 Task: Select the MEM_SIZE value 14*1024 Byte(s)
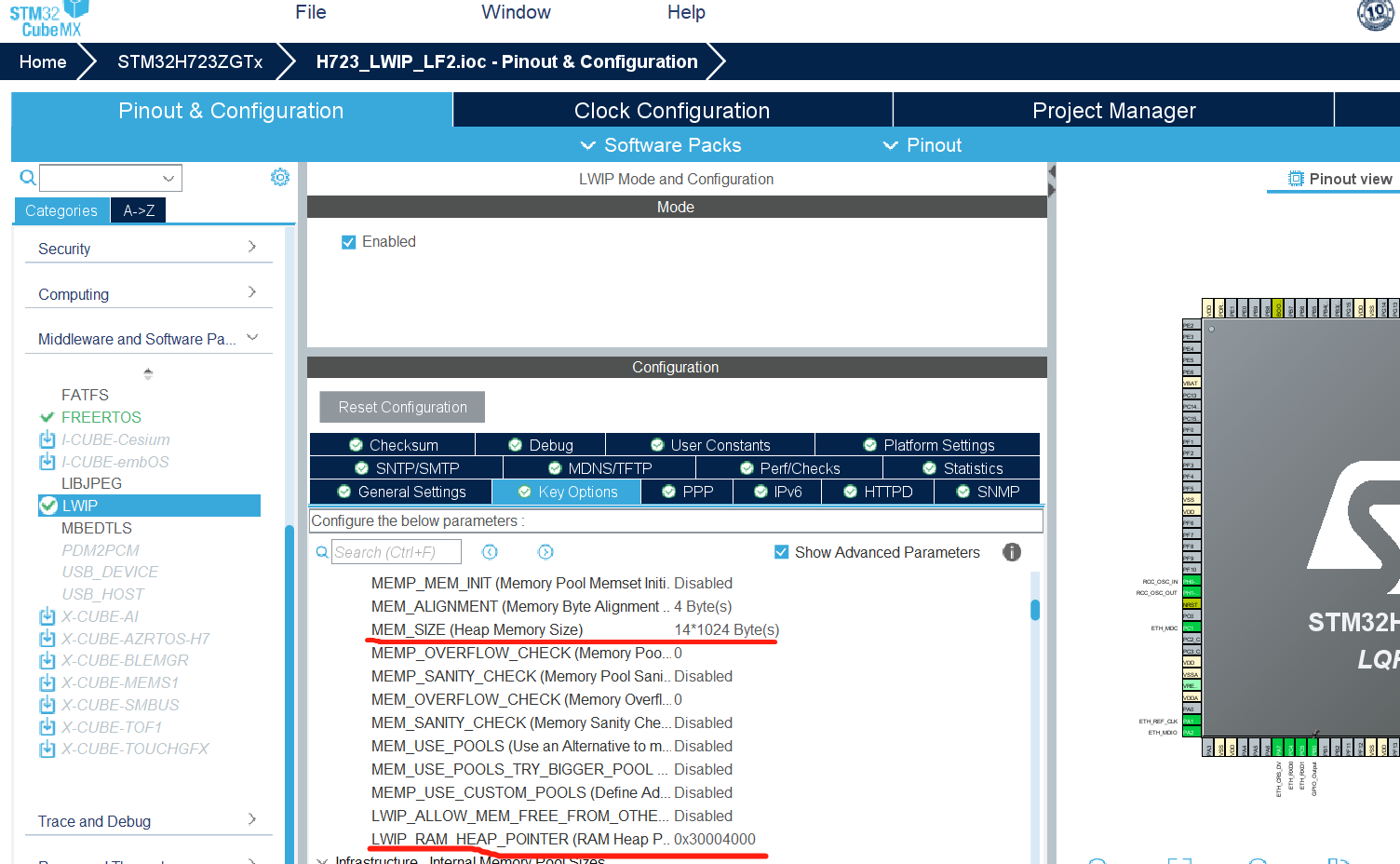click(726, 629)
